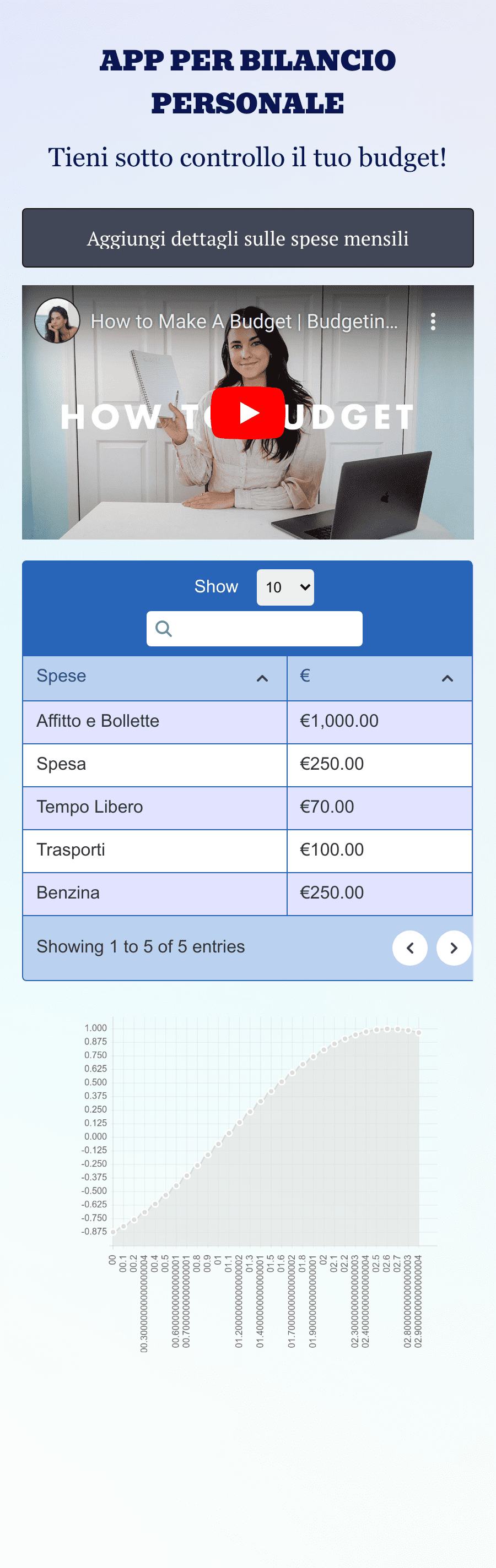Go to previous table page
The image size is (496, 1568).
pos(410,948)
